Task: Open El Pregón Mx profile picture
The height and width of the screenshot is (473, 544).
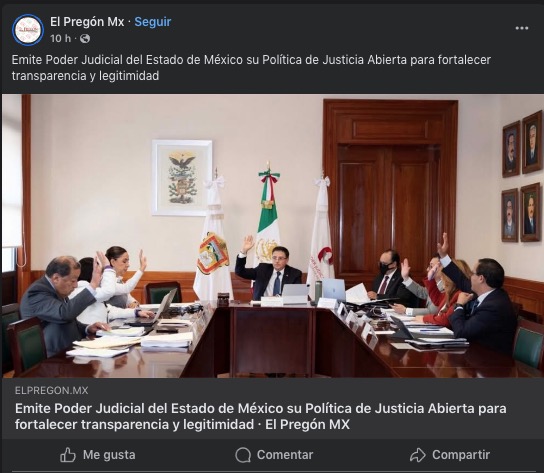Action: [x=28, y=30]
